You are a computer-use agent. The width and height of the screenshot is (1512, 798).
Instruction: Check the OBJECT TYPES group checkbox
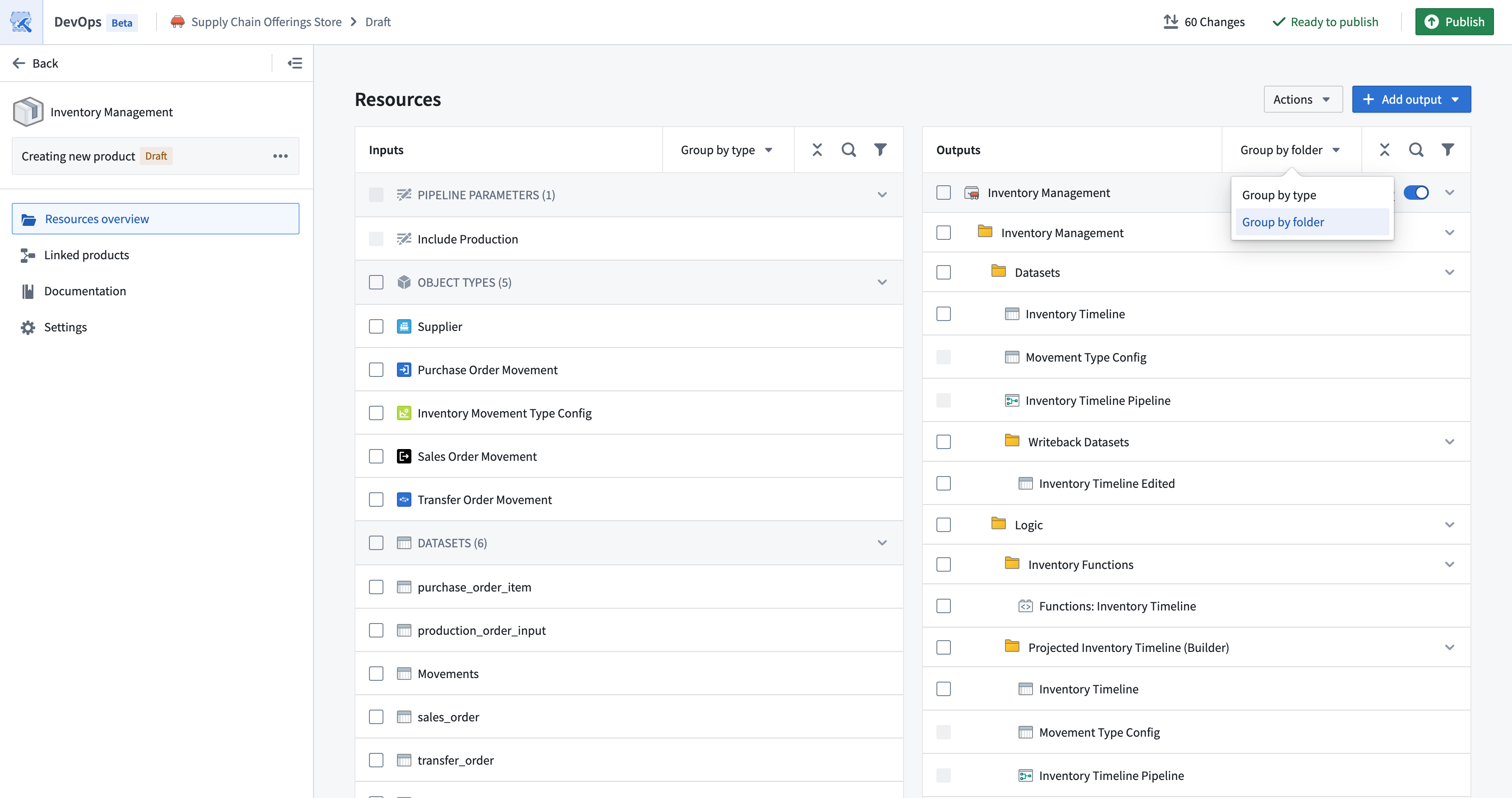[376, 282]
